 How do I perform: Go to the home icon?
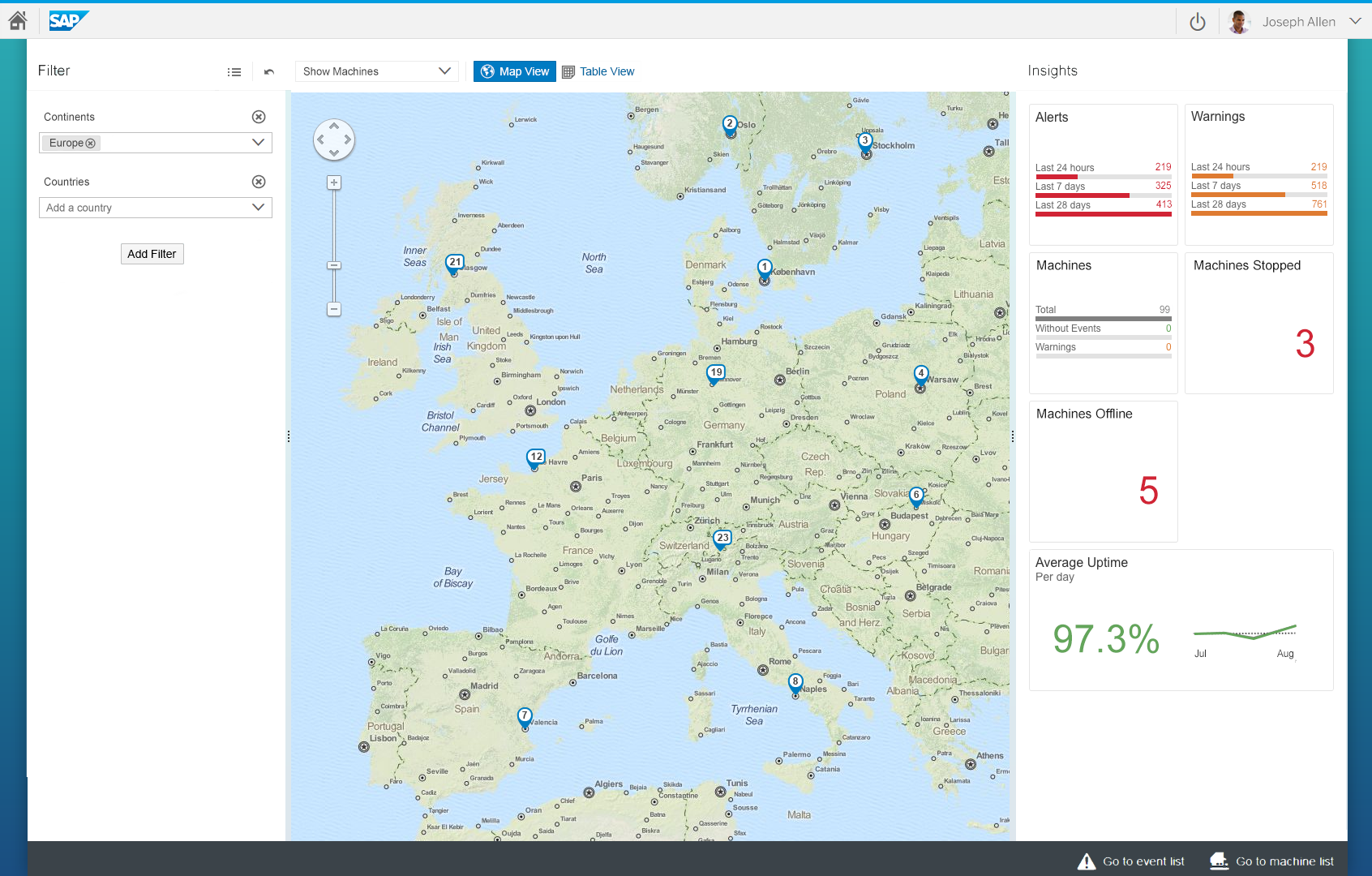(x=18, y=20)
